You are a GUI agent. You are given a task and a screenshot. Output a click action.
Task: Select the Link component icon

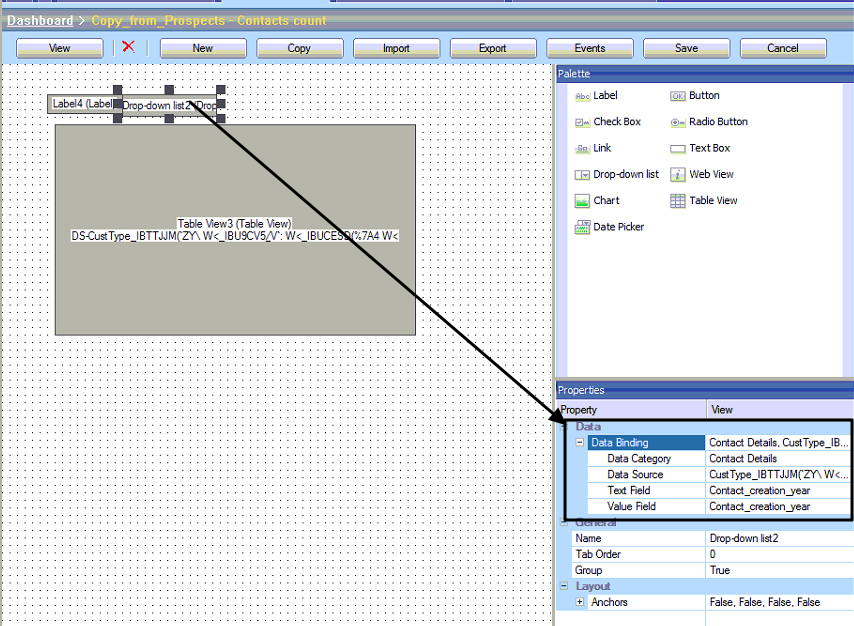point(584,147)
